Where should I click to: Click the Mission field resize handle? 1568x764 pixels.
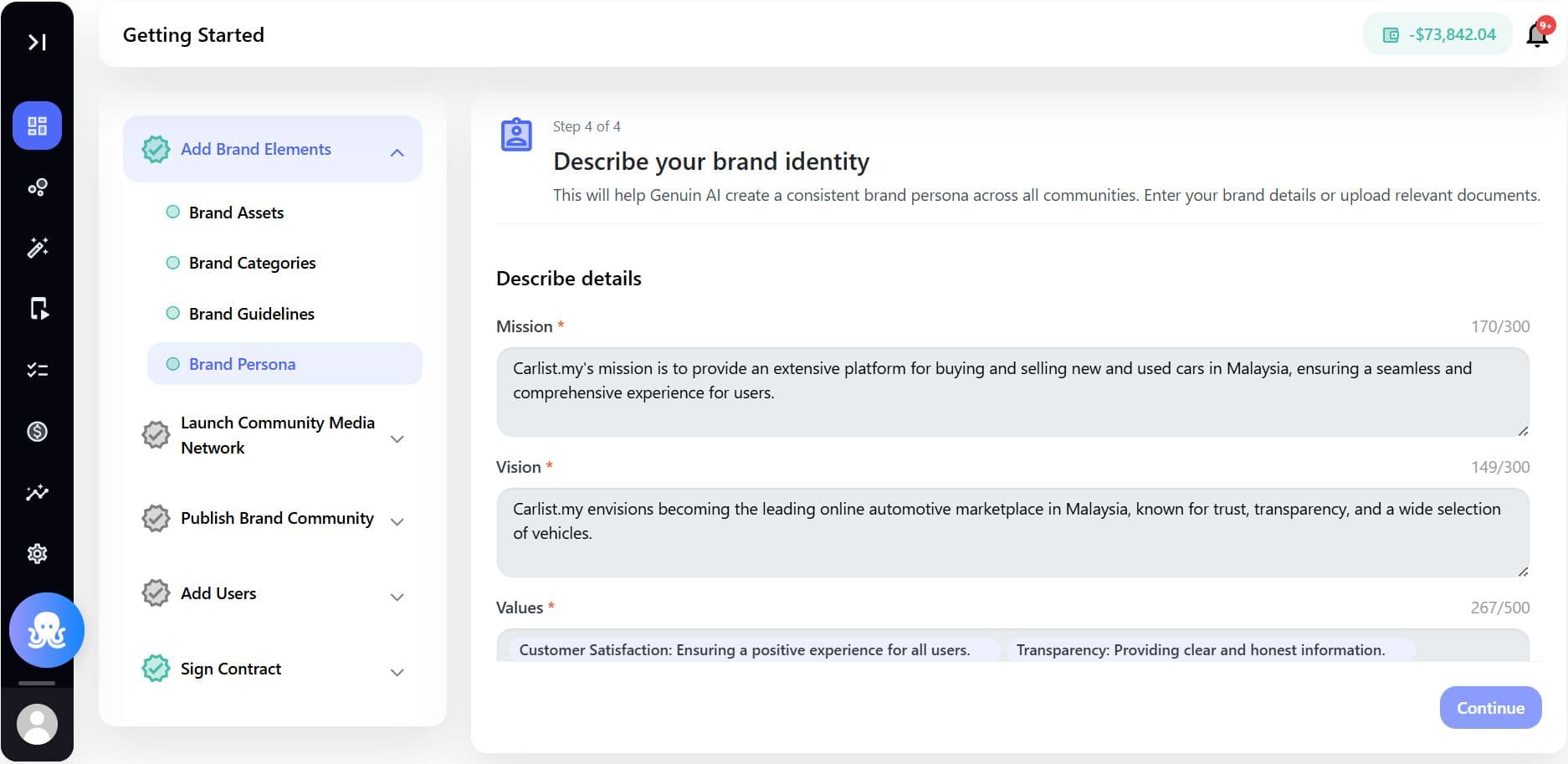[x=1523, y=431]
